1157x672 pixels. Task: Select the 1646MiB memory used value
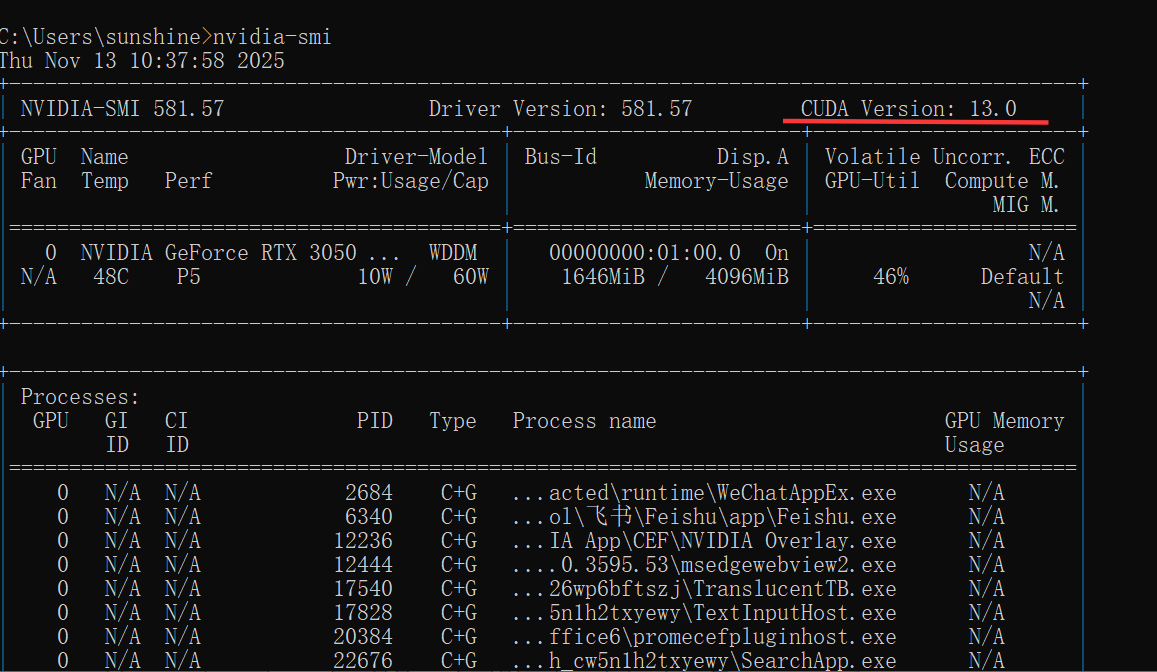point(603,277)
